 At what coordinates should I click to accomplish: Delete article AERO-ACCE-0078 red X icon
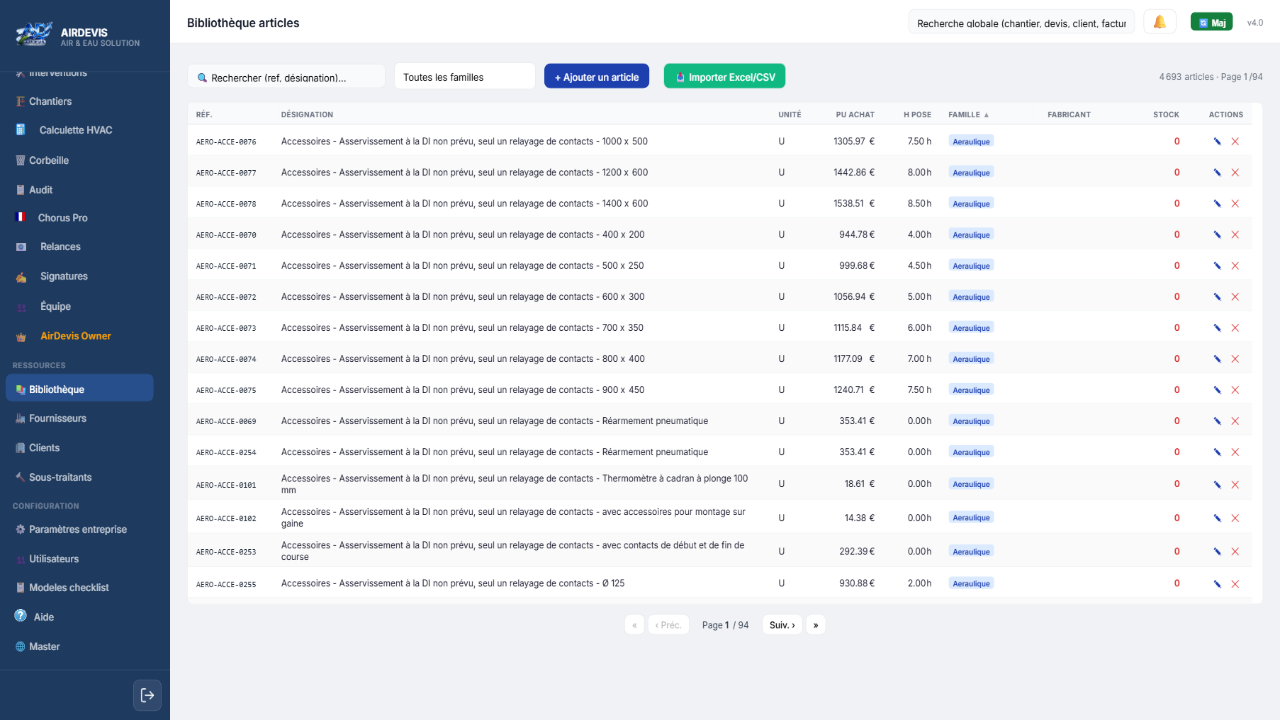click(1235, 203)
